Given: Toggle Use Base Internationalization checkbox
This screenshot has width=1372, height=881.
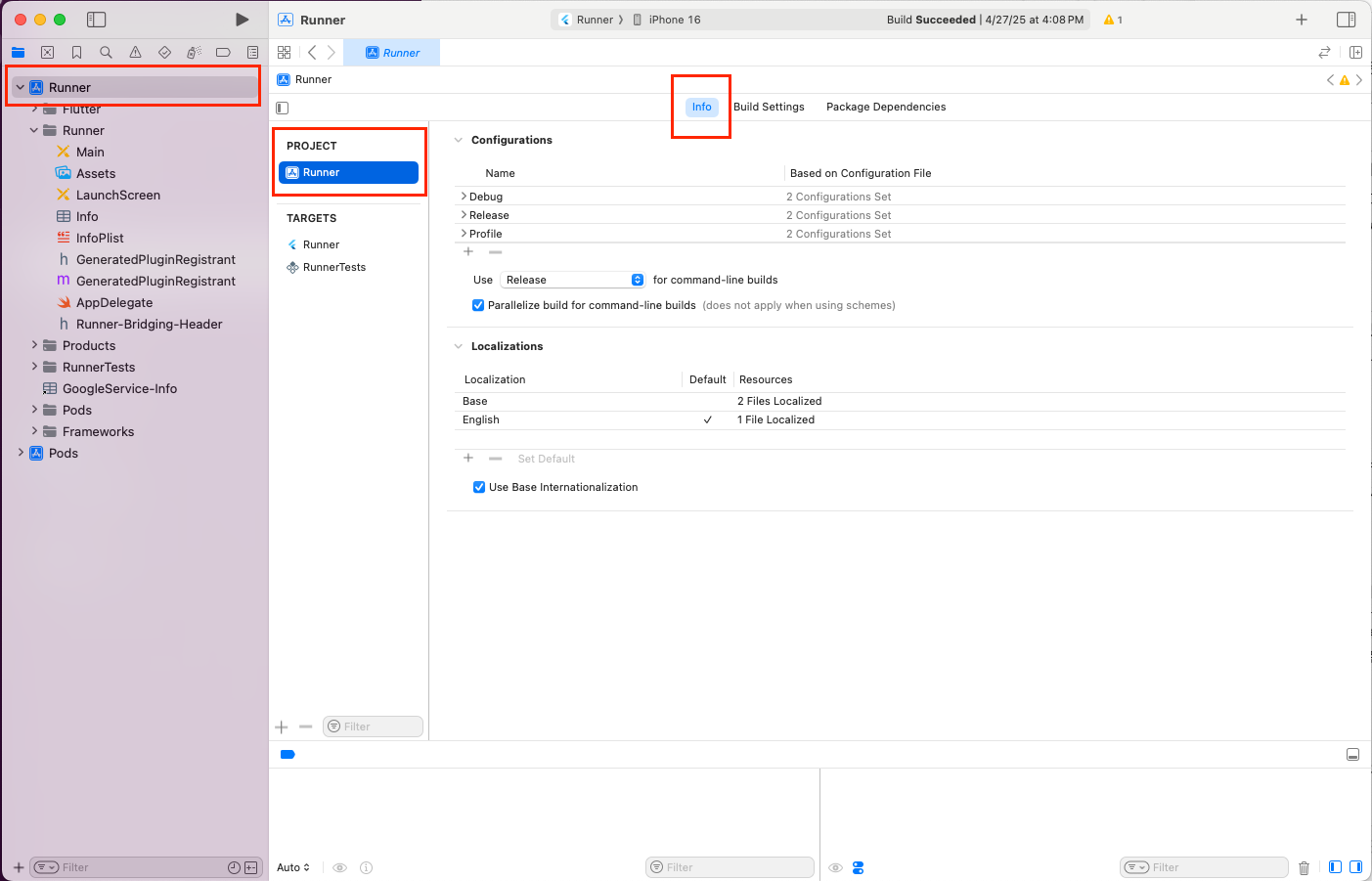Looking at the screenshot, I should (479, 487).
